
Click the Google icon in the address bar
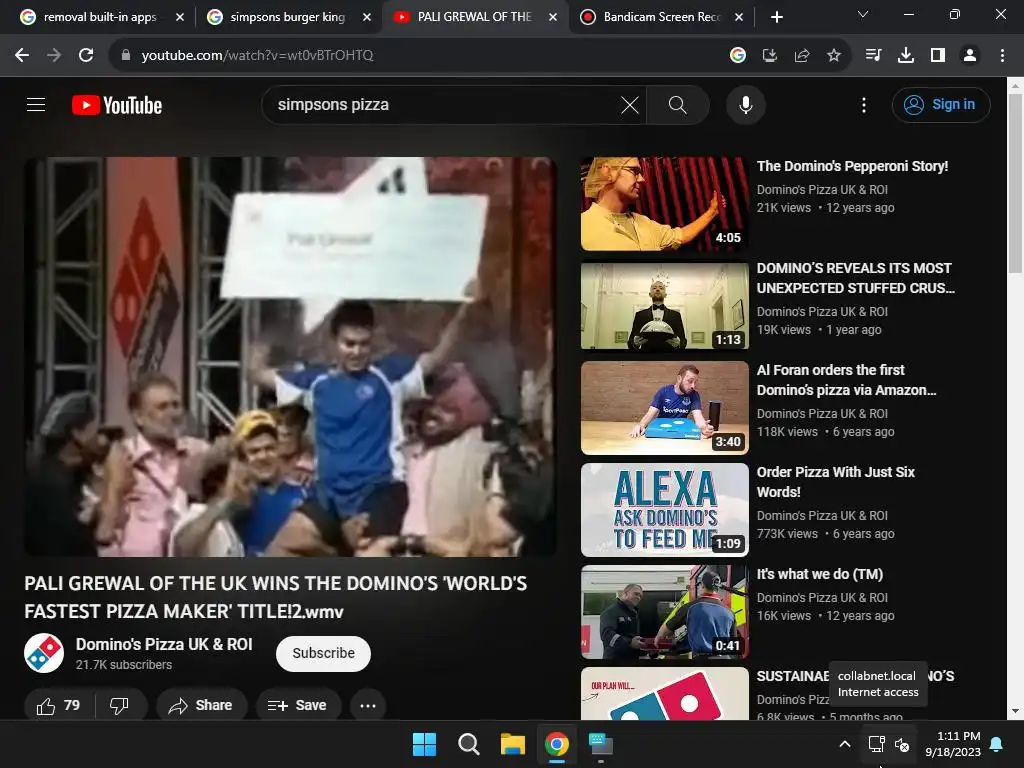738,56
